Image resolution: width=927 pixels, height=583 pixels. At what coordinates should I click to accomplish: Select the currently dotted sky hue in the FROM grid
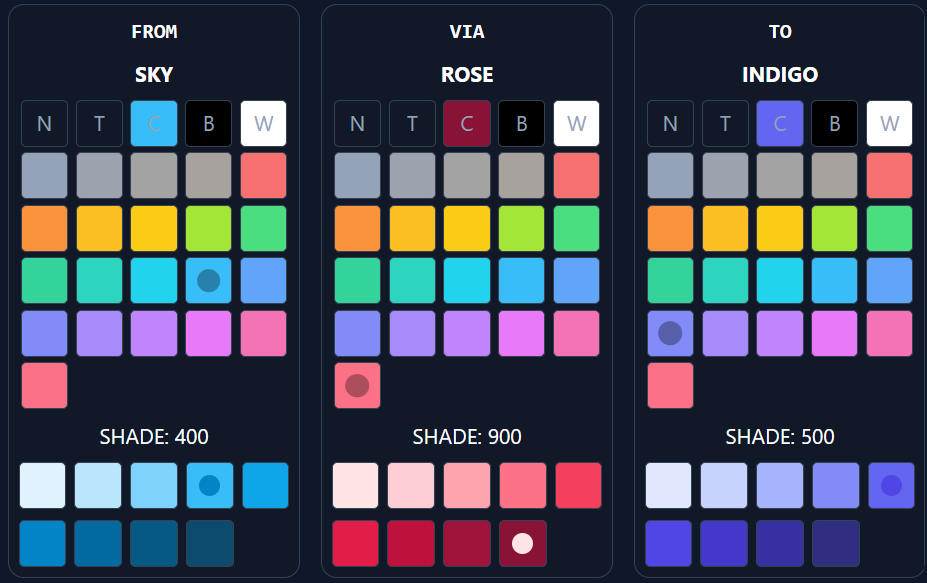(x=208, y=281)
